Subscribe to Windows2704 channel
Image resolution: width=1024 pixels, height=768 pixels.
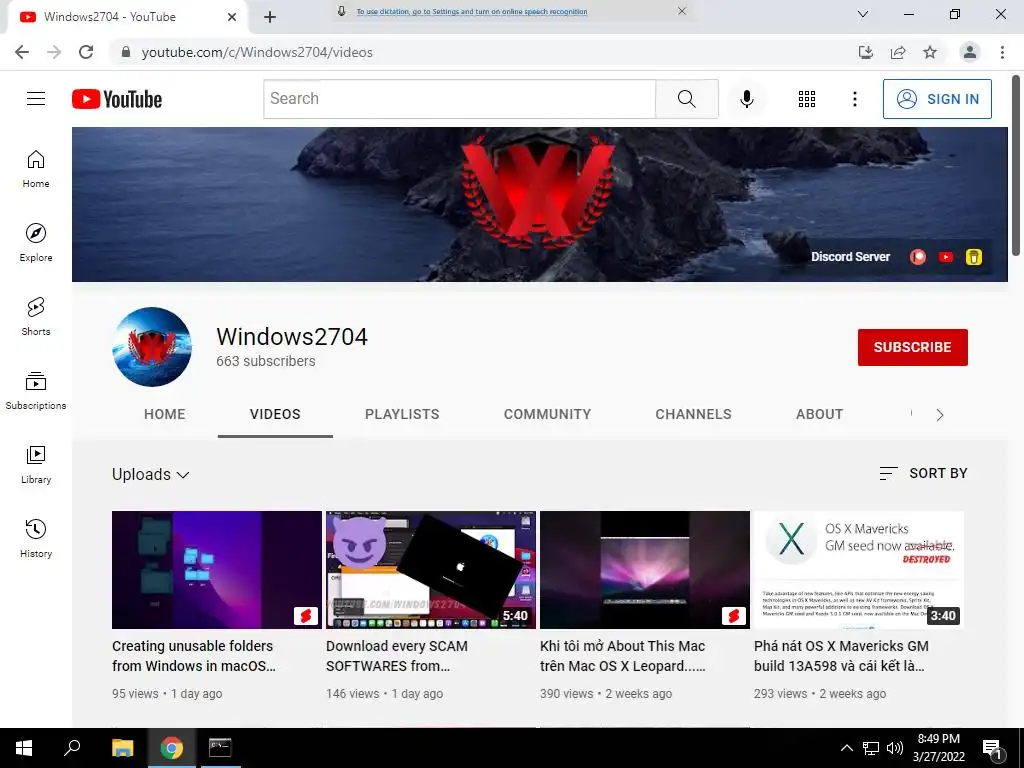912,347
